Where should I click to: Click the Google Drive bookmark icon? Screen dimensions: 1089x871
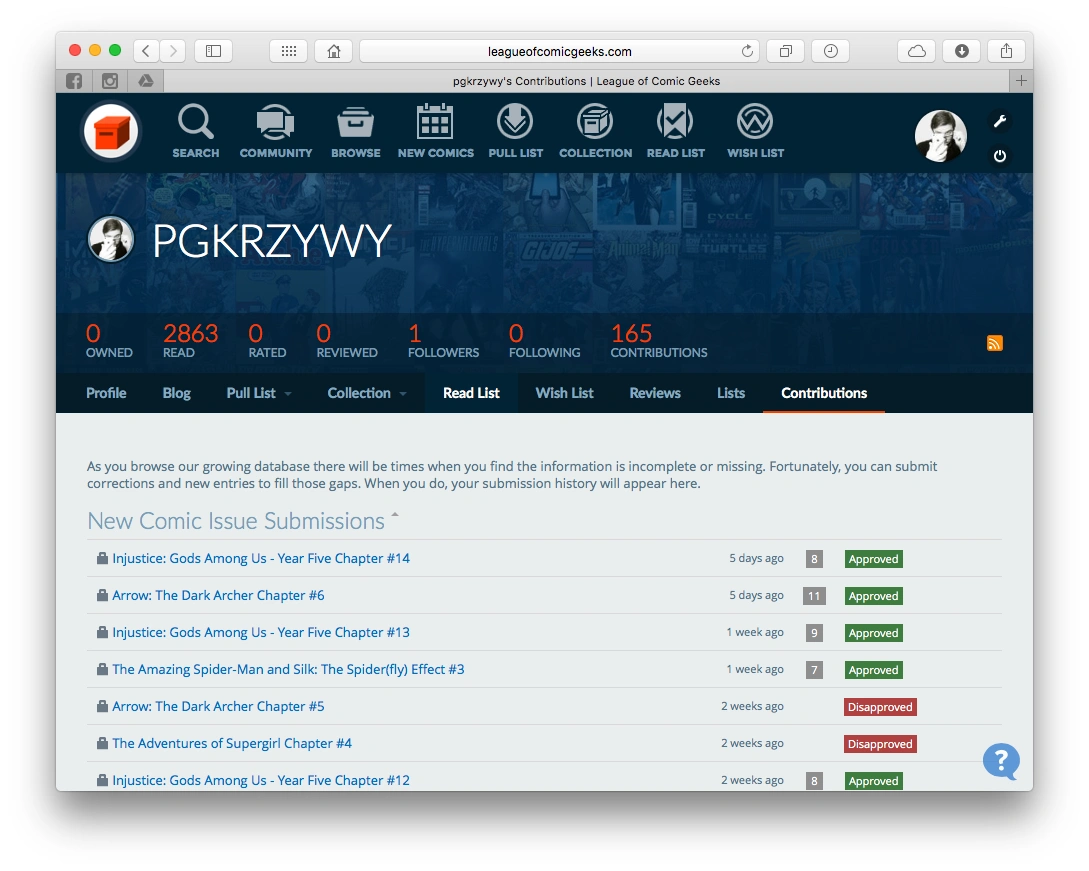point(146,81)
